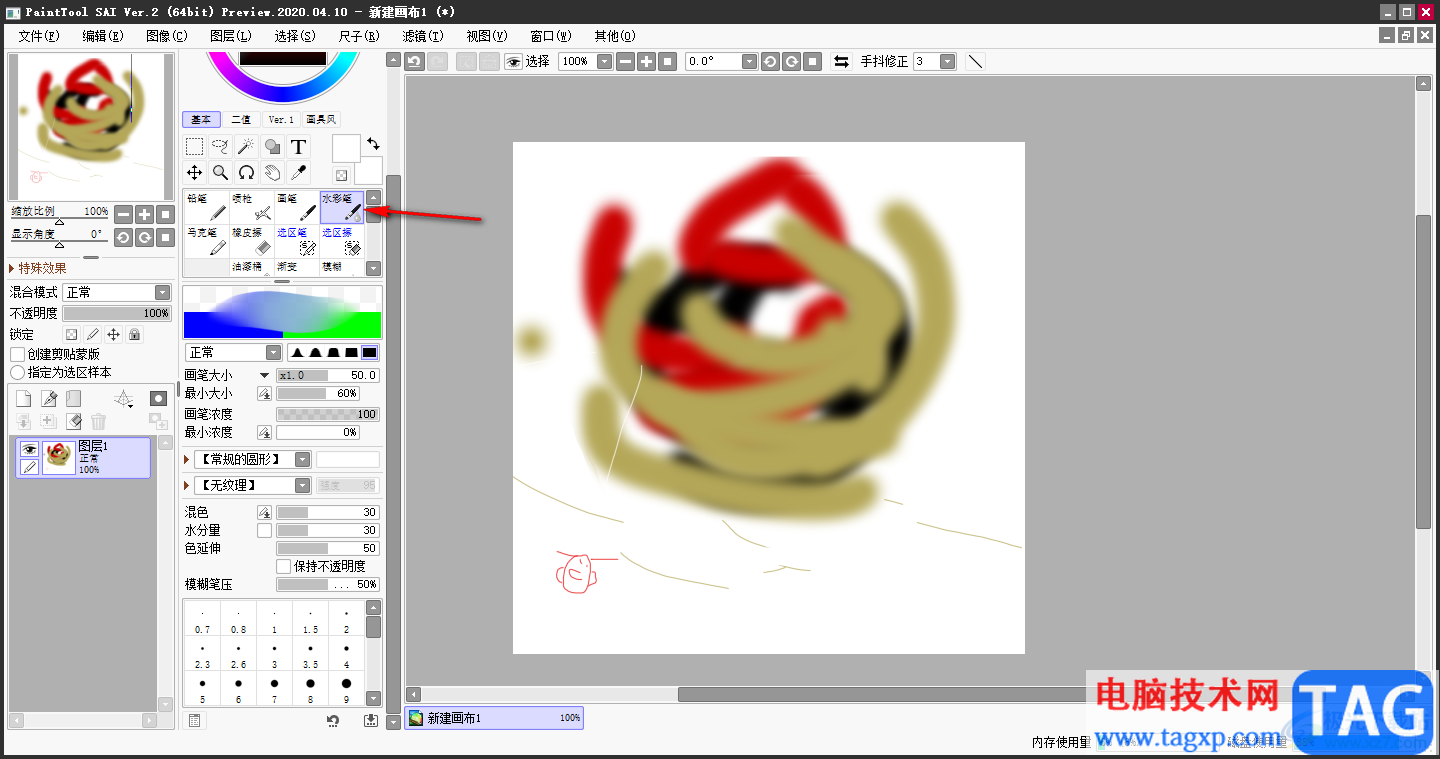Adjust the 不透明度 opacity slider
Screen dimensions: 1440x759
117,313
